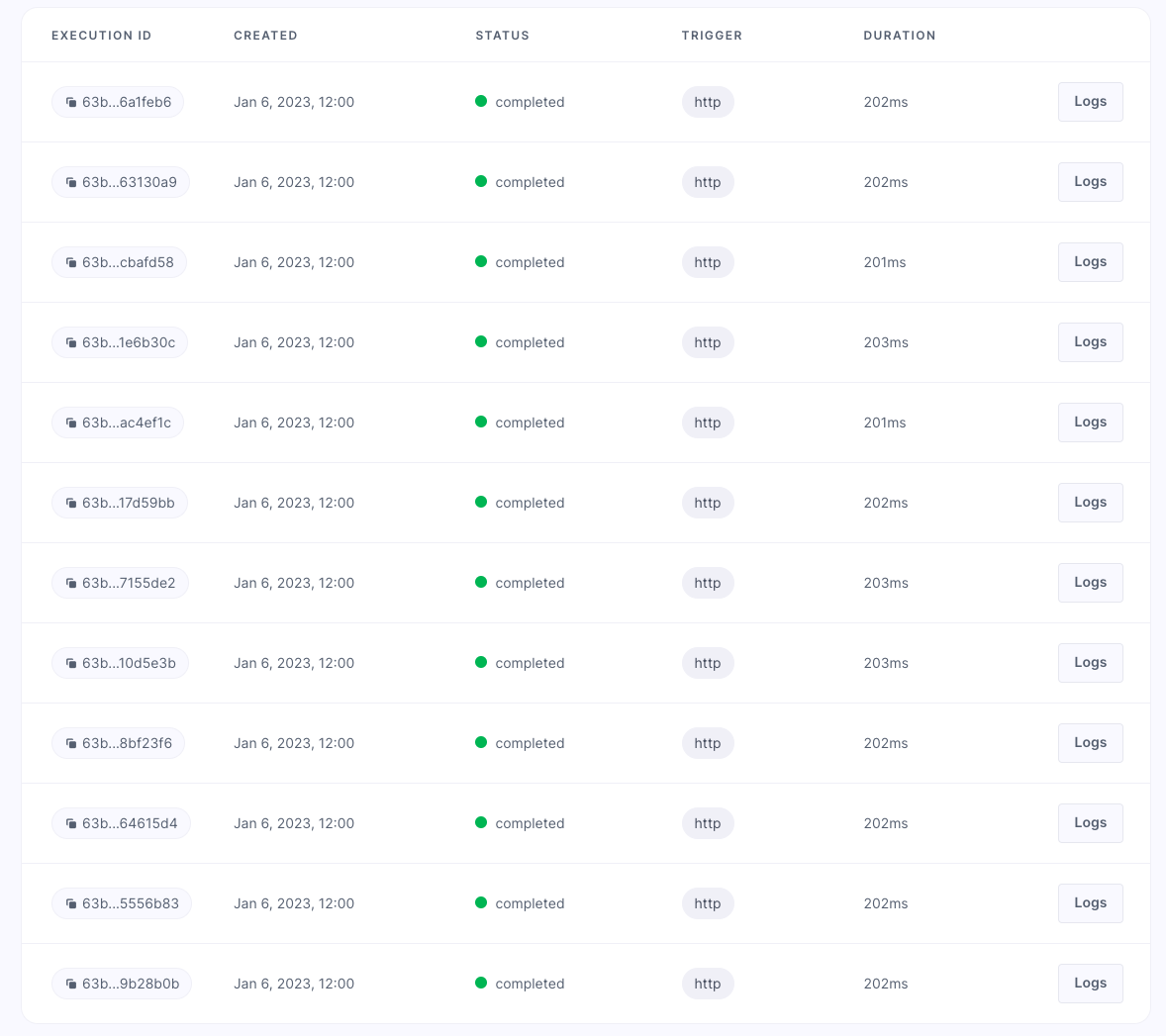Click the EXECUTION ID column header
The image size is (1166, 1036).
point(101,36)
